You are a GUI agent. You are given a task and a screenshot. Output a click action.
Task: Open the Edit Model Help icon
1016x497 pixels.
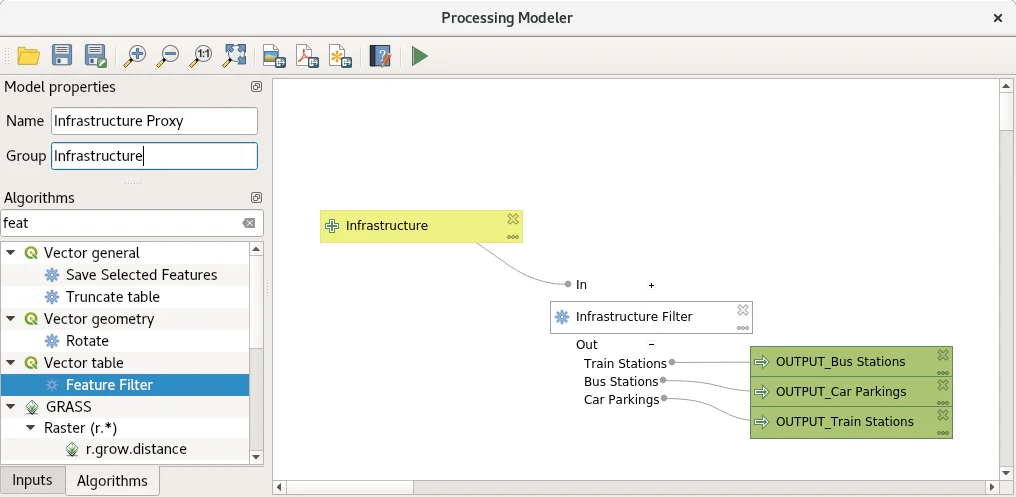pos(379,56)
